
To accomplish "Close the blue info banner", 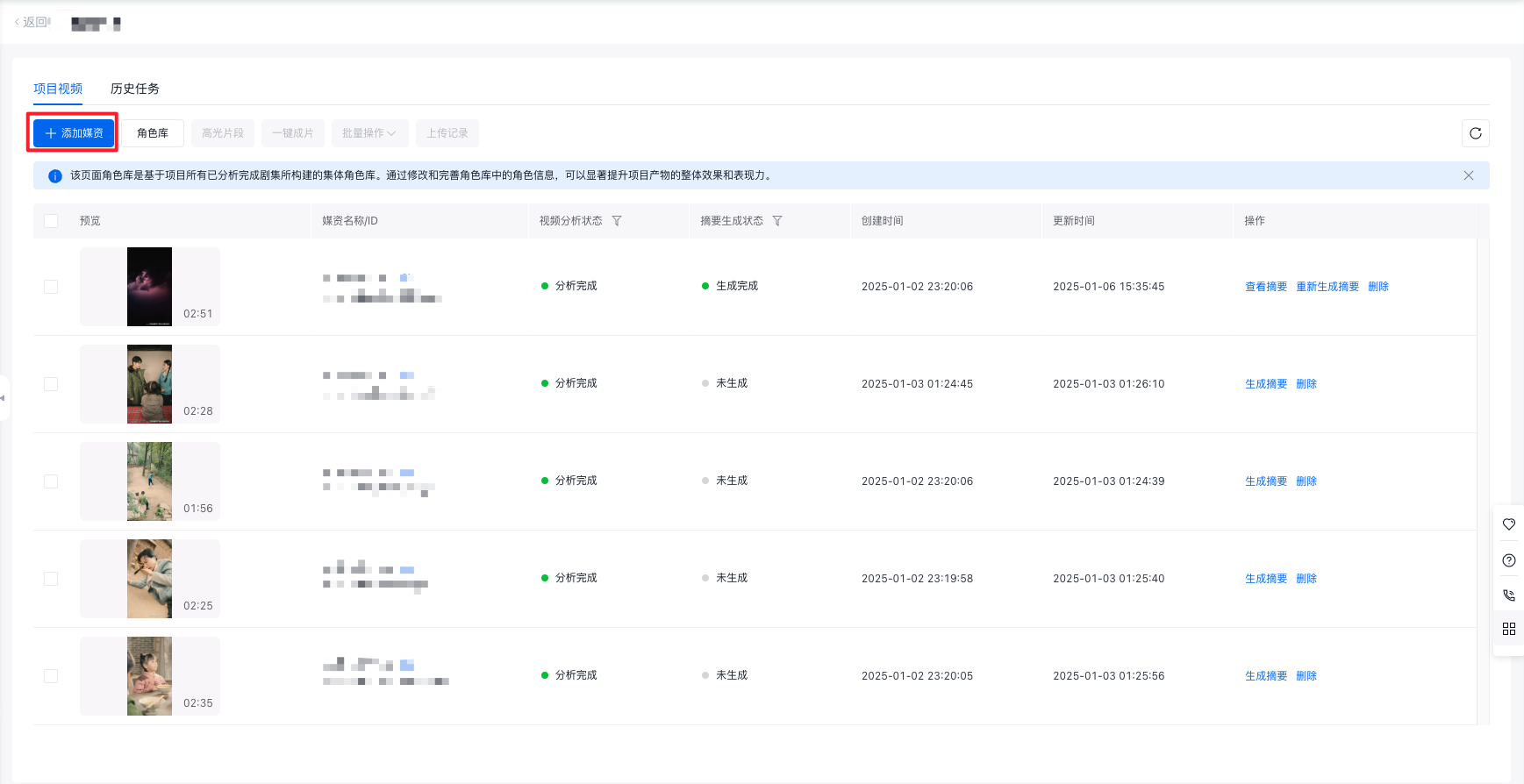I will (x=1469, y=175).
